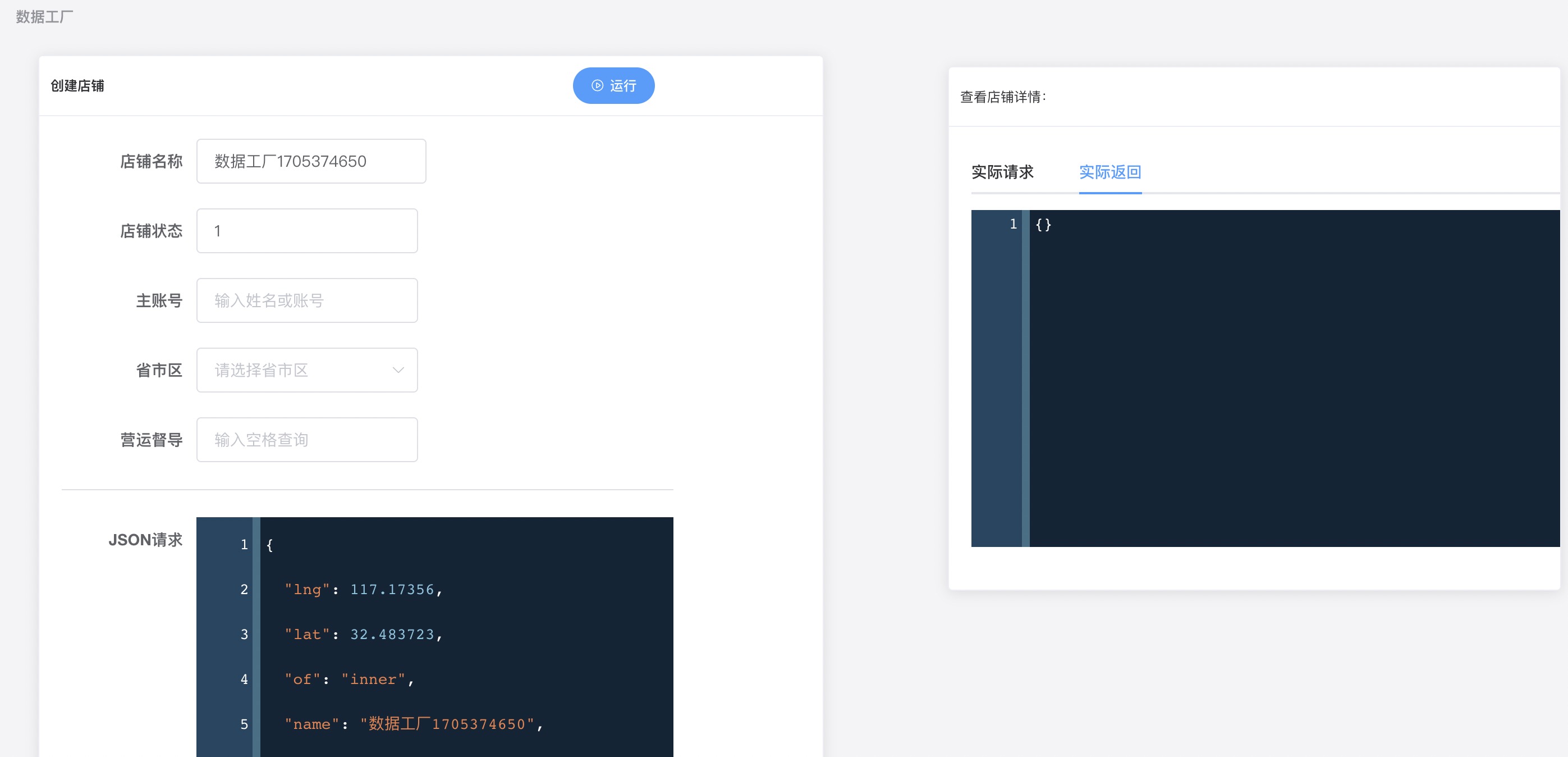Image resolution: width=1568 pixels, height=757 pixels.
Task: Click the "name" line in JSON request editor
Action: tap(414, 724)
